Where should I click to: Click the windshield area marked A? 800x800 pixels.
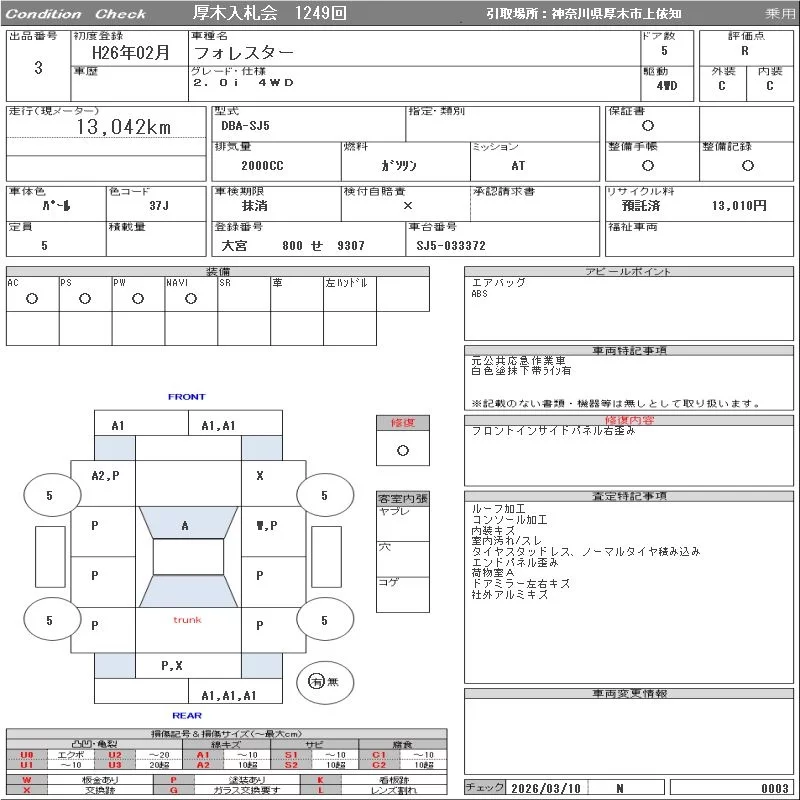pyautogui.click(x=185, y=525)
